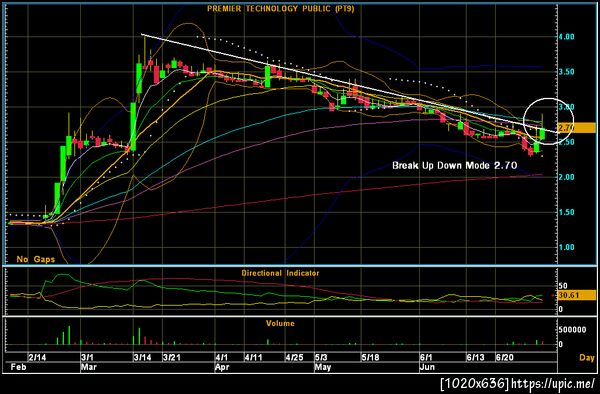600x394 pixels.
Task: Click the 1.00 price axis label
Action: [566, 247]
